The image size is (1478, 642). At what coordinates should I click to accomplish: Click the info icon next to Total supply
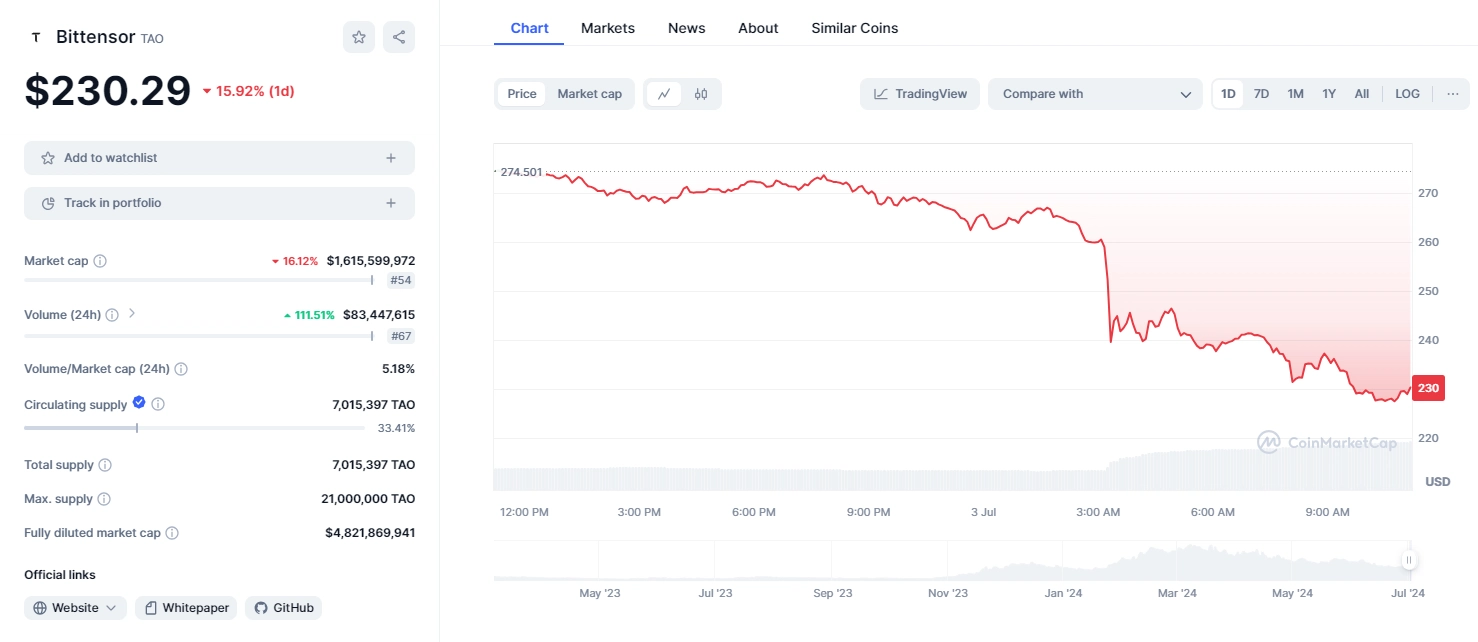pyautogui.click(x=105, y=465)
